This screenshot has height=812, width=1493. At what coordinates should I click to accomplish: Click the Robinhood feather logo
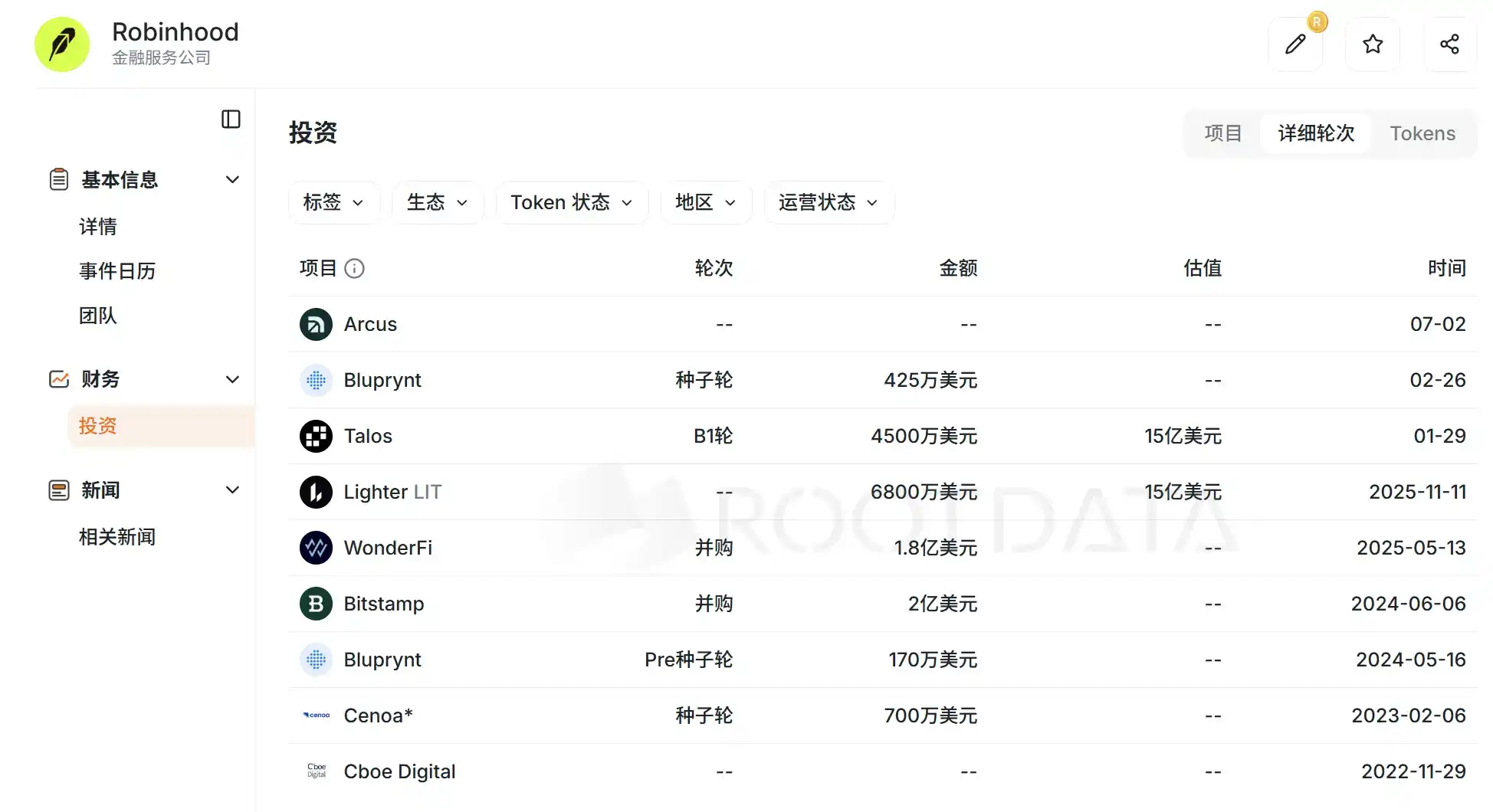click(62, 44)
